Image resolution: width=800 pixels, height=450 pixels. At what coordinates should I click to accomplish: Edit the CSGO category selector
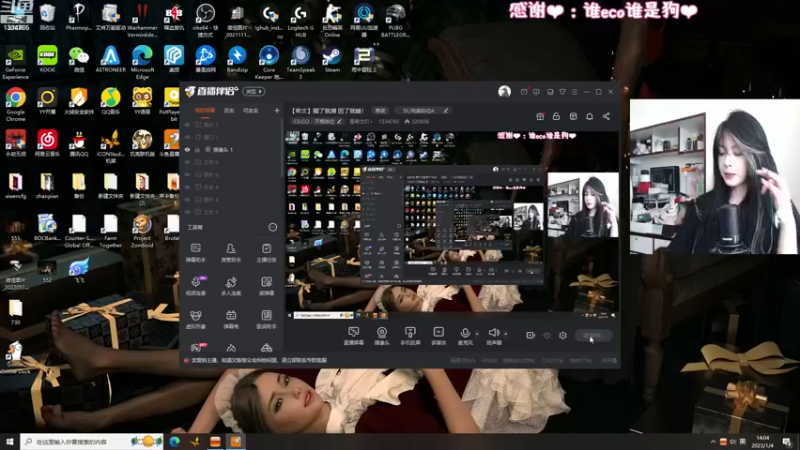(316, 121)
